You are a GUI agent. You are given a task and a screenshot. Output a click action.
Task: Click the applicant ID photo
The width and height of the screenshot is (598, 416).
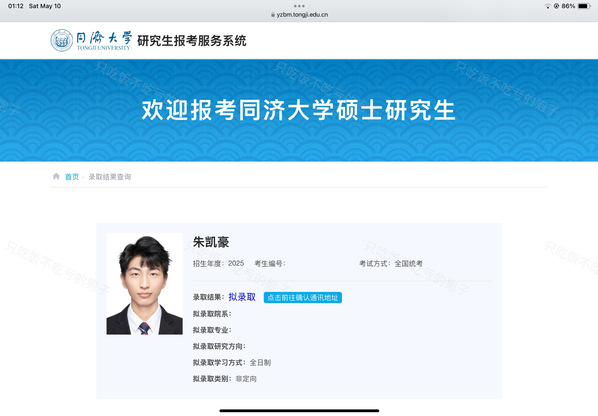coord(145,284)
